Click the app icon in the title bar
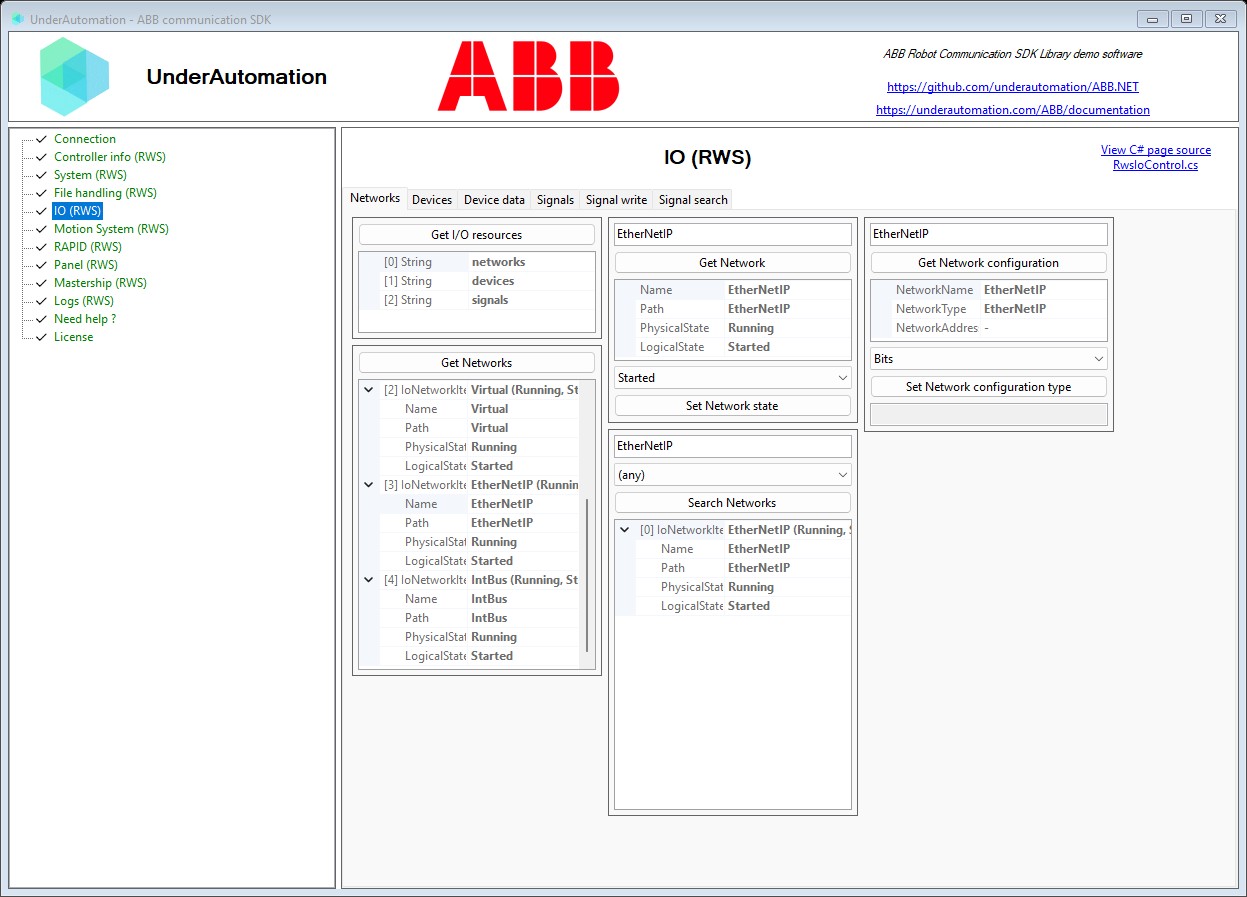This screenshot has height=897, width=1247. (x=17, y=19)
